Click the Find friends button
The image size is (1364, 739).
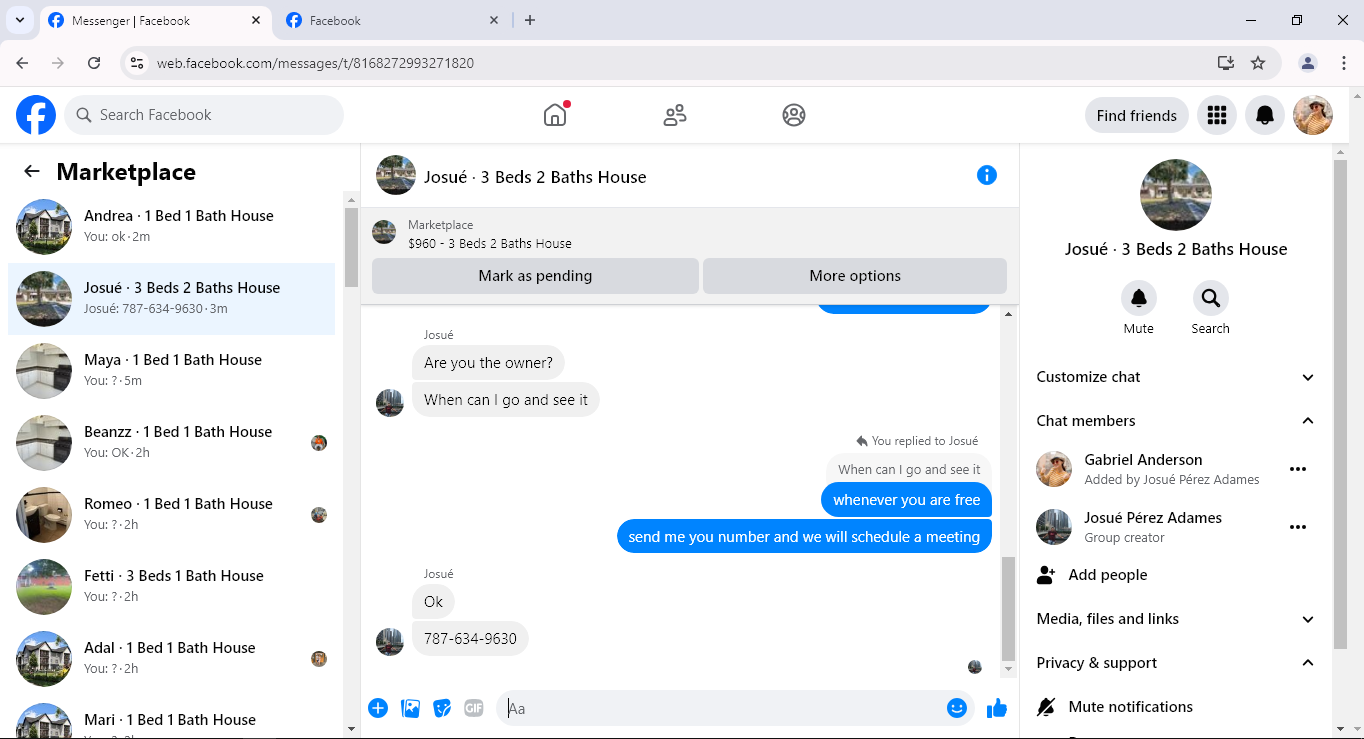pos(1137,115)
